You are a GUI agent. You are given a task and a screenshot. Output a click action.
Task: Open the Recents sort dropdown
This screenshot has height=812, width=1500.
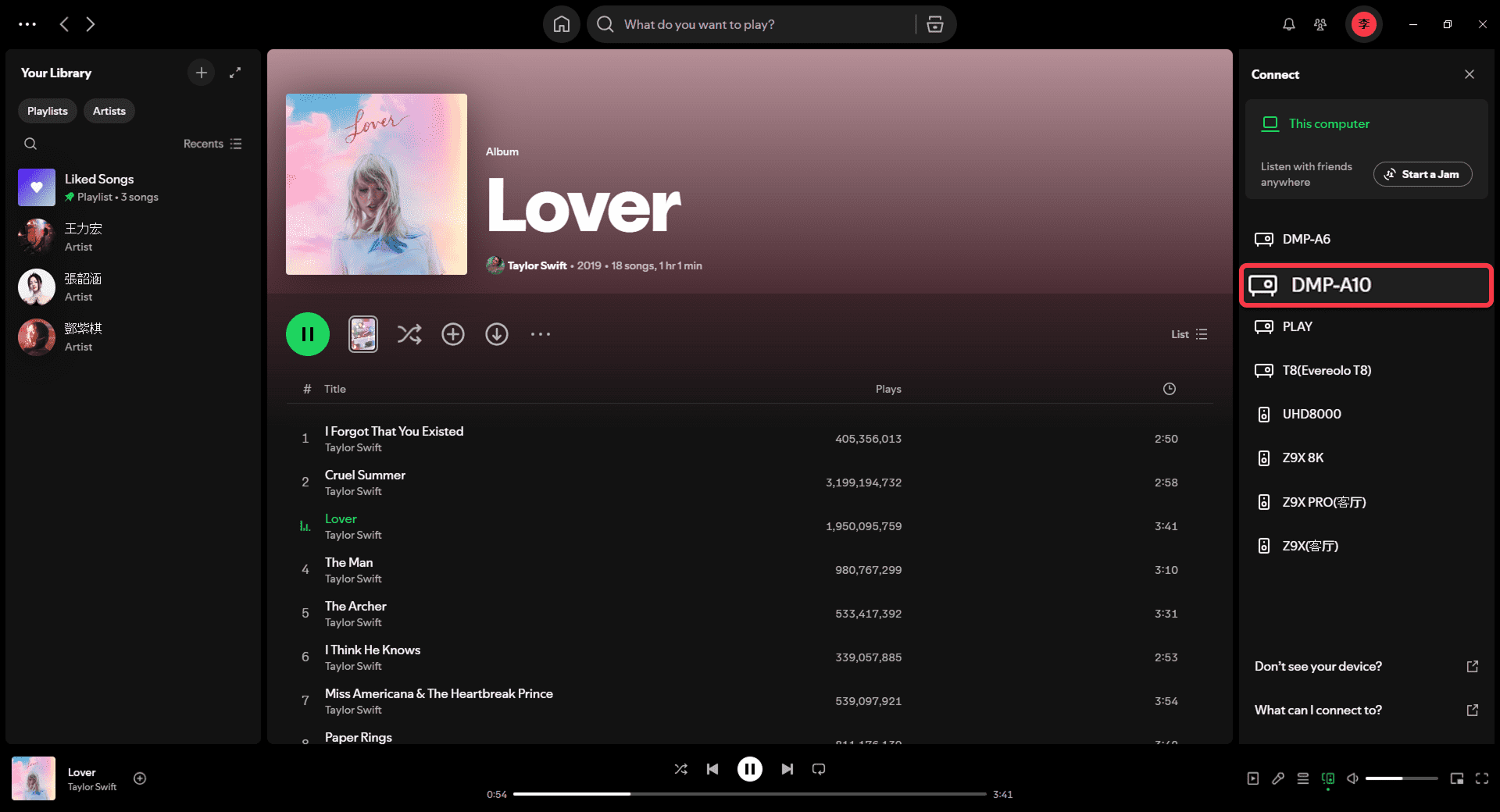[x=212, y=144]
